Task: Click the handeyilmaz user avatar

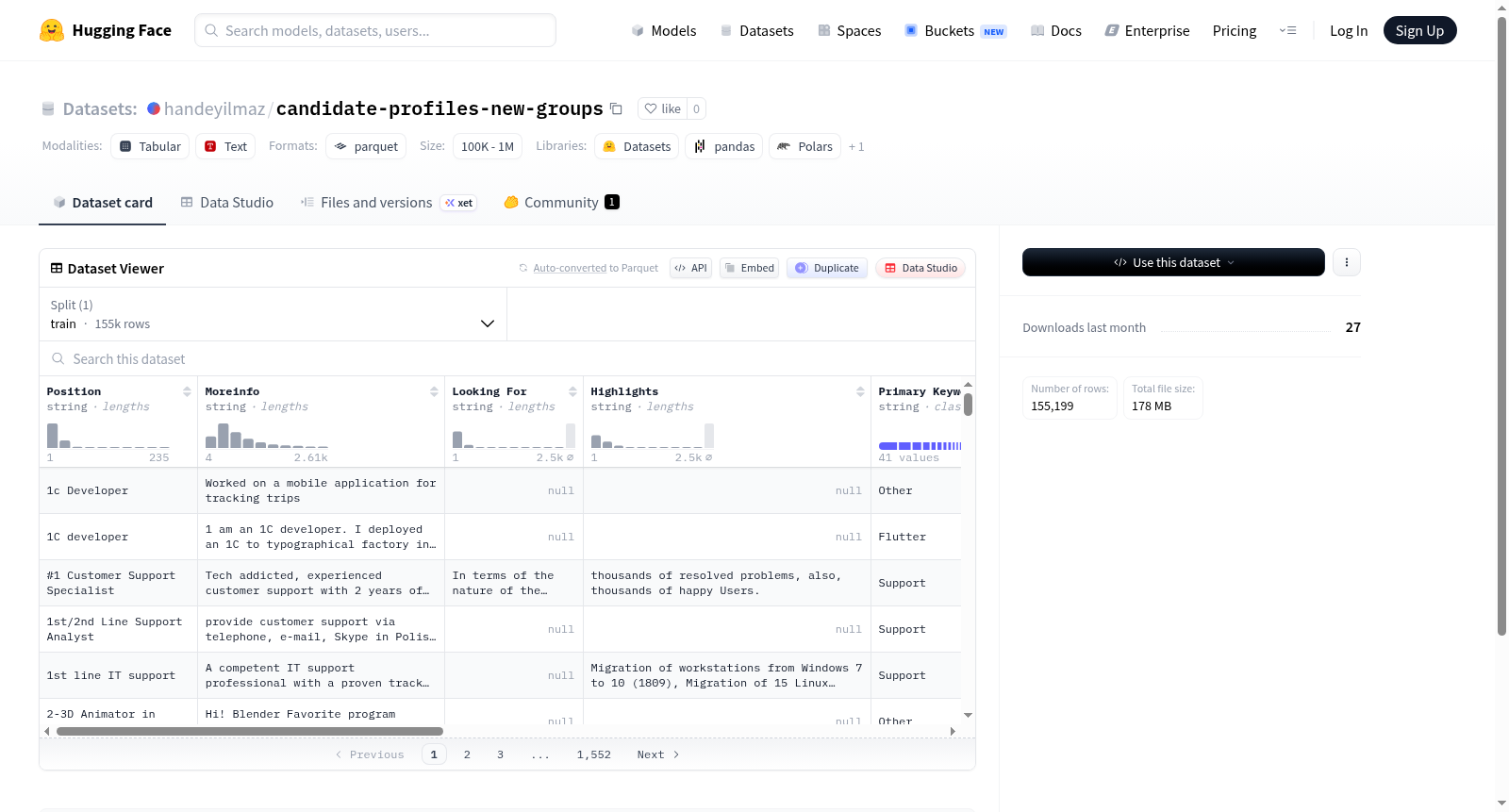Action: point(154,108)
